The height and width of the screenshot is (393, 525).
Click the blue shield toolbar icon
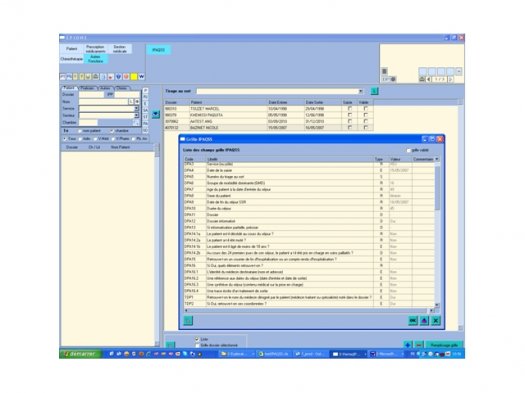[x=119, y=77]
